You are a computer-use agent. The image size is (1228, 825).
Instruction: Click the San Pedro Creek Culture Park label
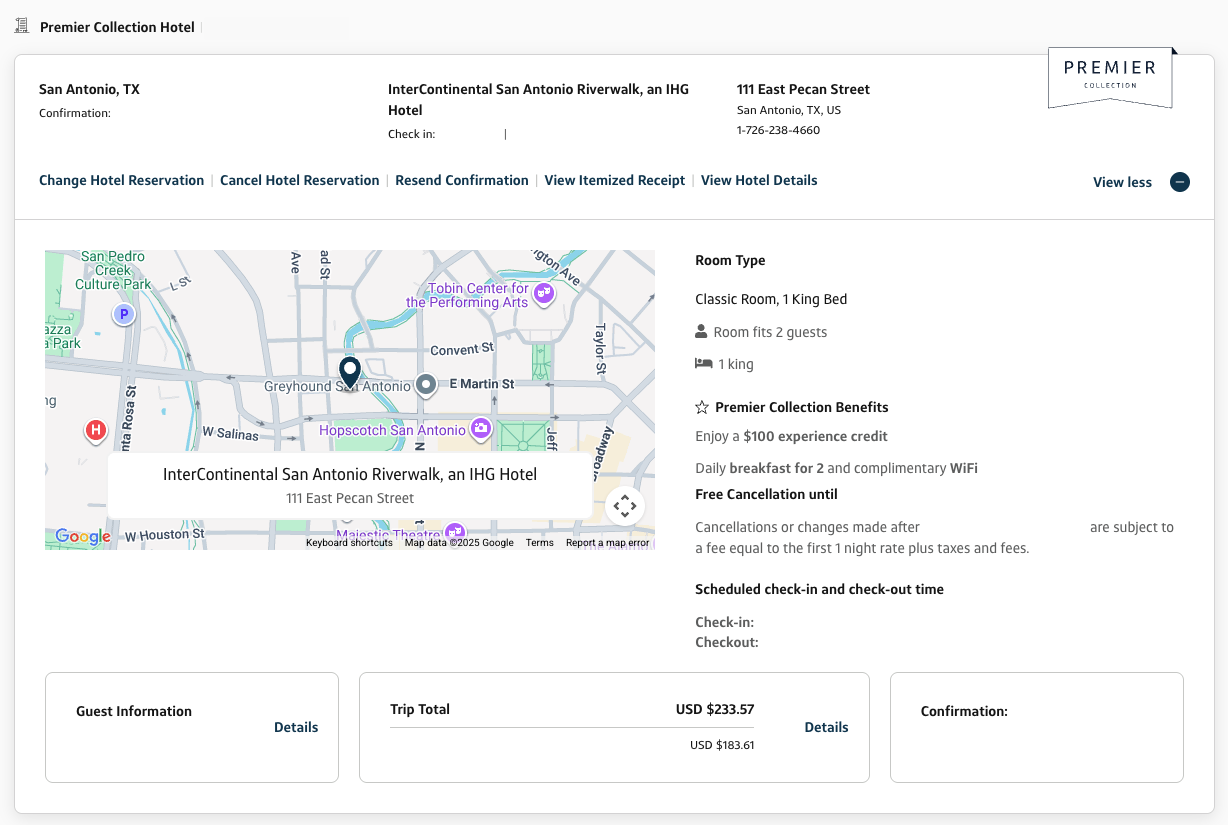click(x=113, y=270)
